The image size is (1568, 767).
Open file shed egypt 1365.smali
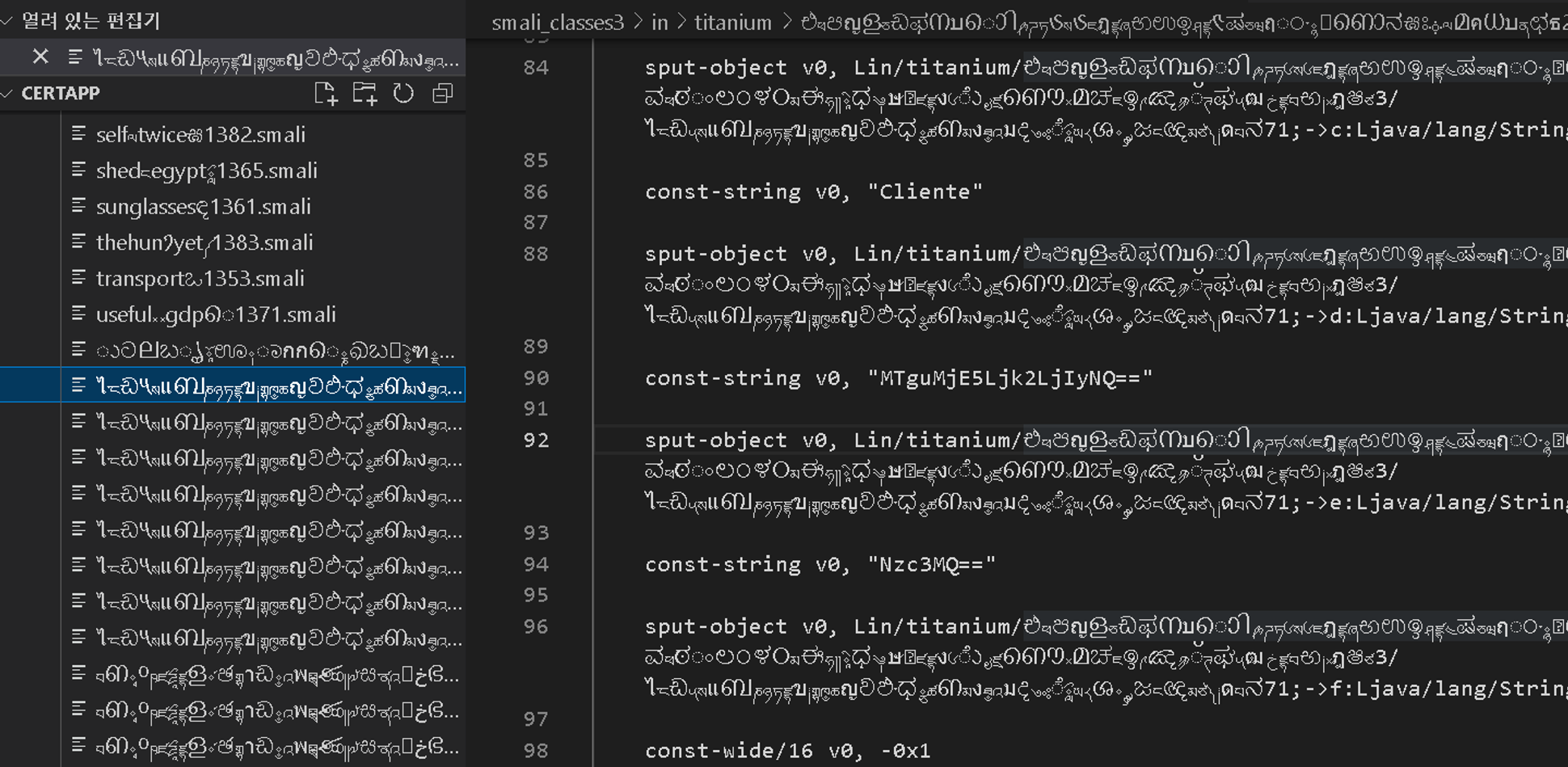click(x=207, y=171)
